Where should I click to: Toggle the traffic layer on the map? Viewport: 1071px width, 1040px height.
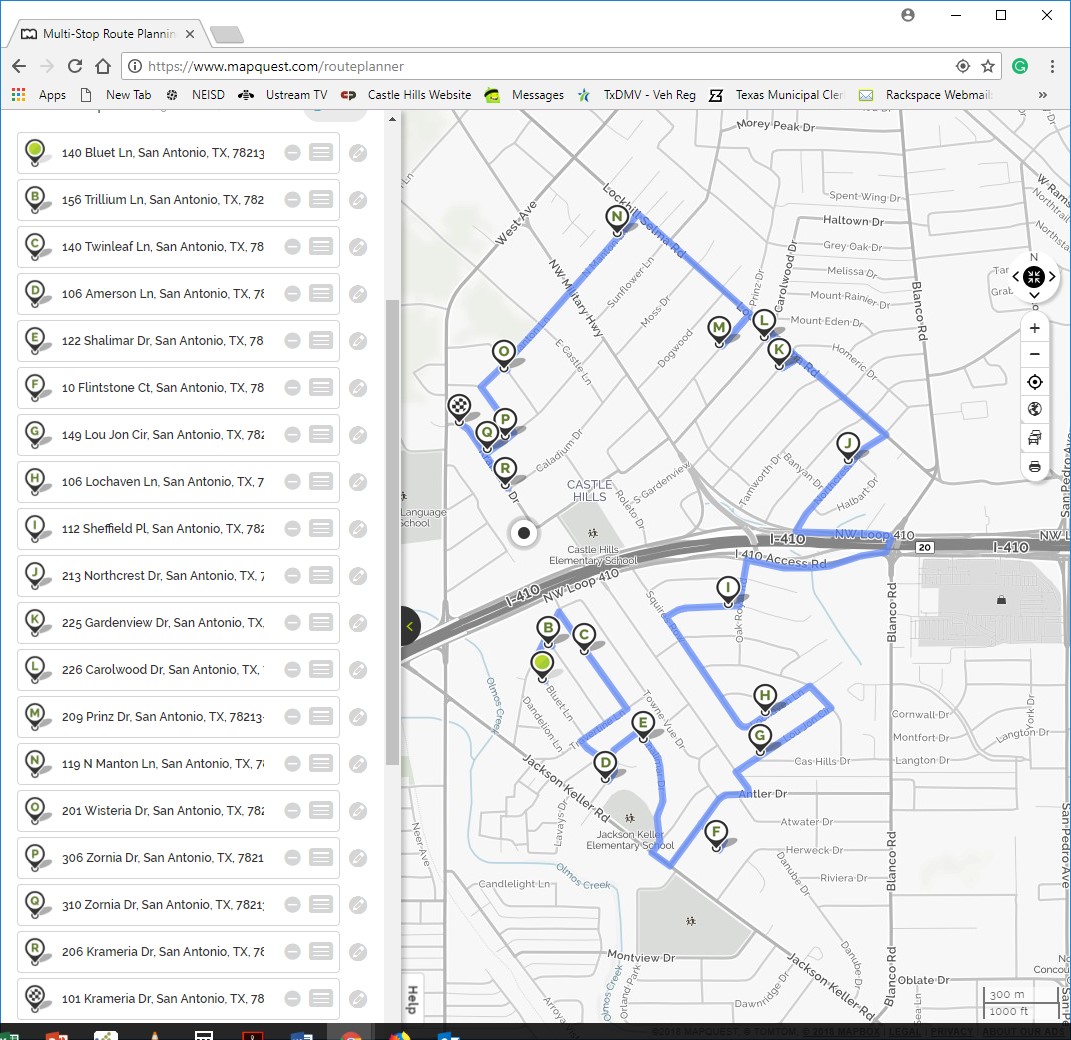[x=1034, y=438]
